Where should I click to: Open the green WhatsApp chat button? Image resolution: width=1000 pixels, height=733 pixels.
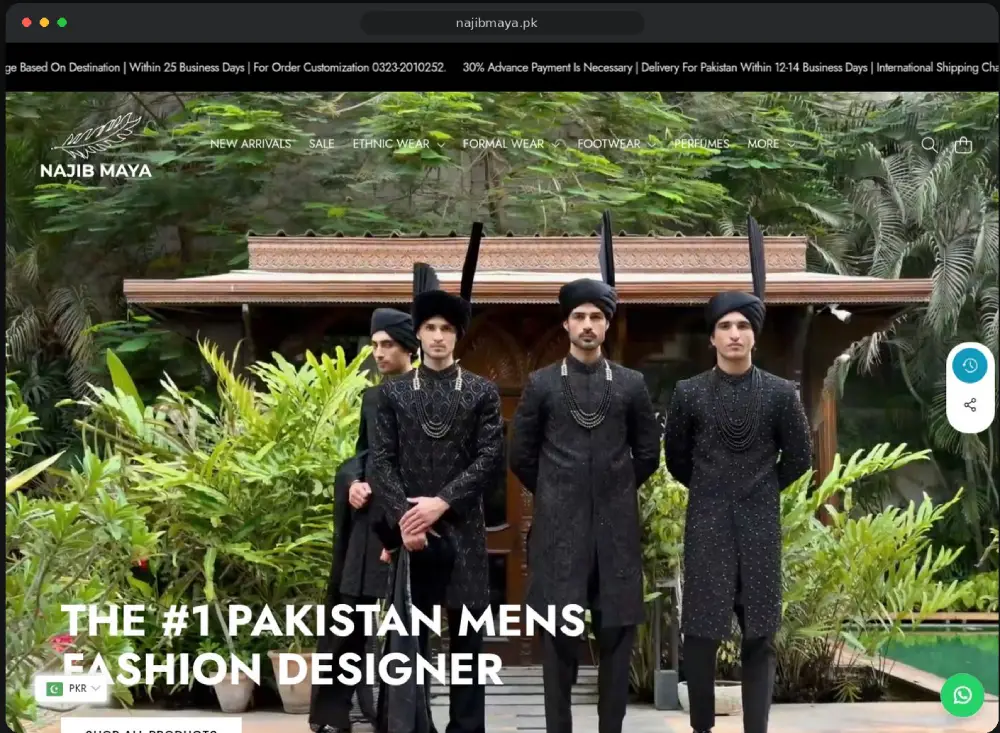tap(962, 695)
